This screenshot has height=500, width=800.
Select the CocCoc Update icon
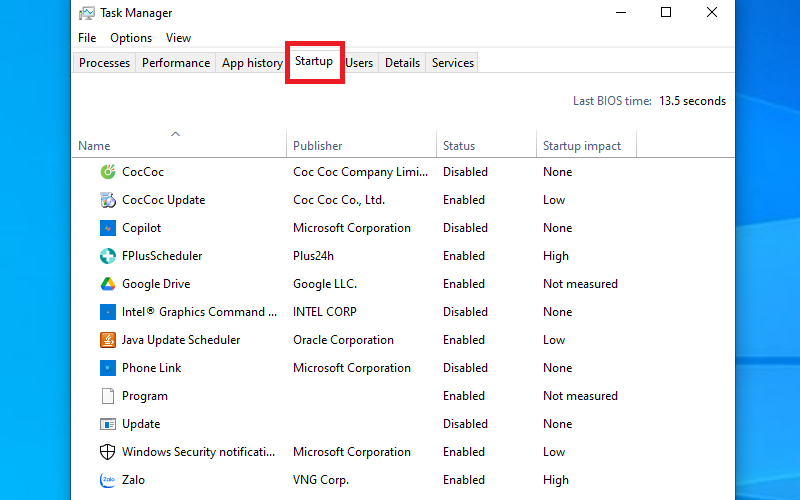tap(108, 200)
